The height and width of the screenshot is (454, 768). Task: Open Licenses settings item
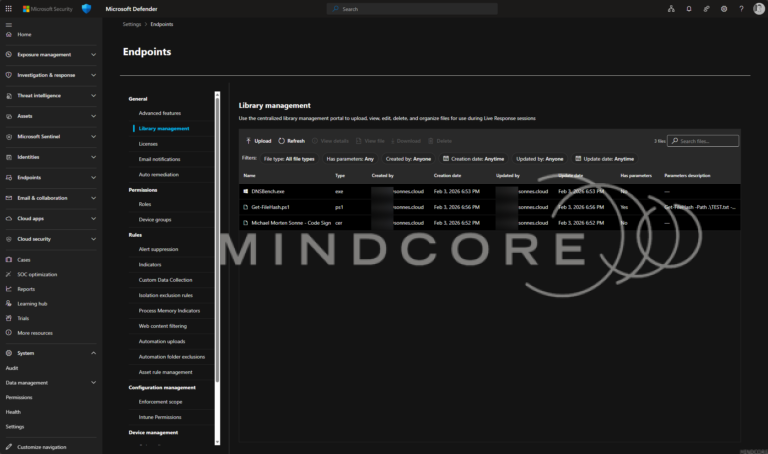pyautogui.click(x=148, y=144)
